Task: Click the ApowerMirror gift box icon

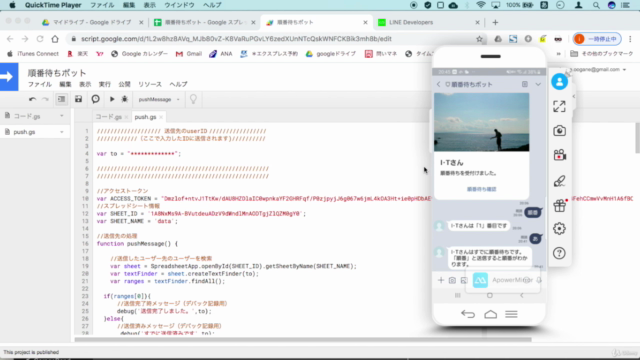Action: tap(559, 205)
